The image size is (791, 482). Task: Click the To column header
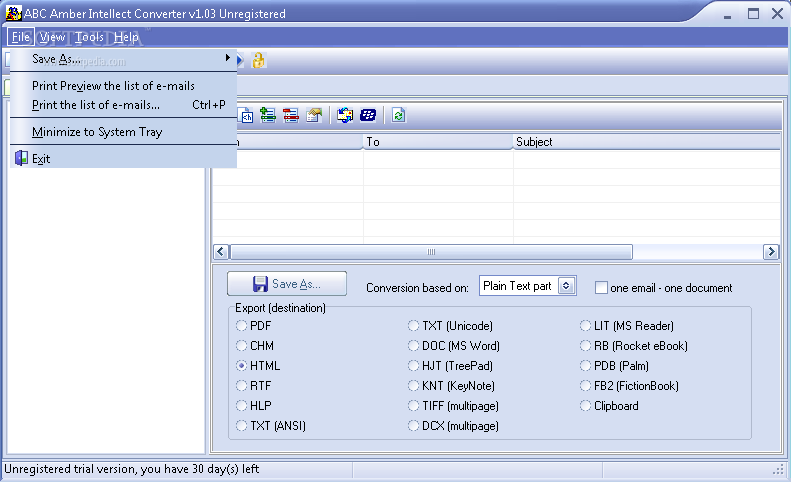[x=438, y=142]
